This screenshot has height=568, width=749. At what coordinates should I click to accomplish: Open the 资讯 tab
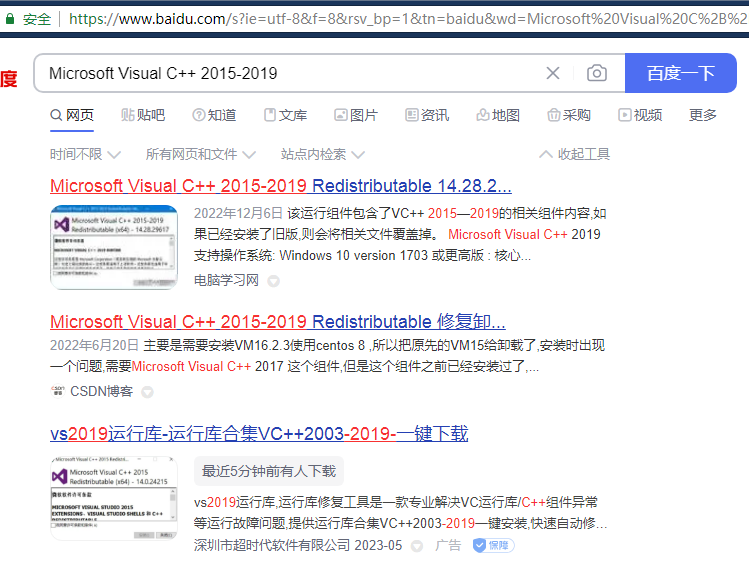pyautogui.click(x=427, y=115)
